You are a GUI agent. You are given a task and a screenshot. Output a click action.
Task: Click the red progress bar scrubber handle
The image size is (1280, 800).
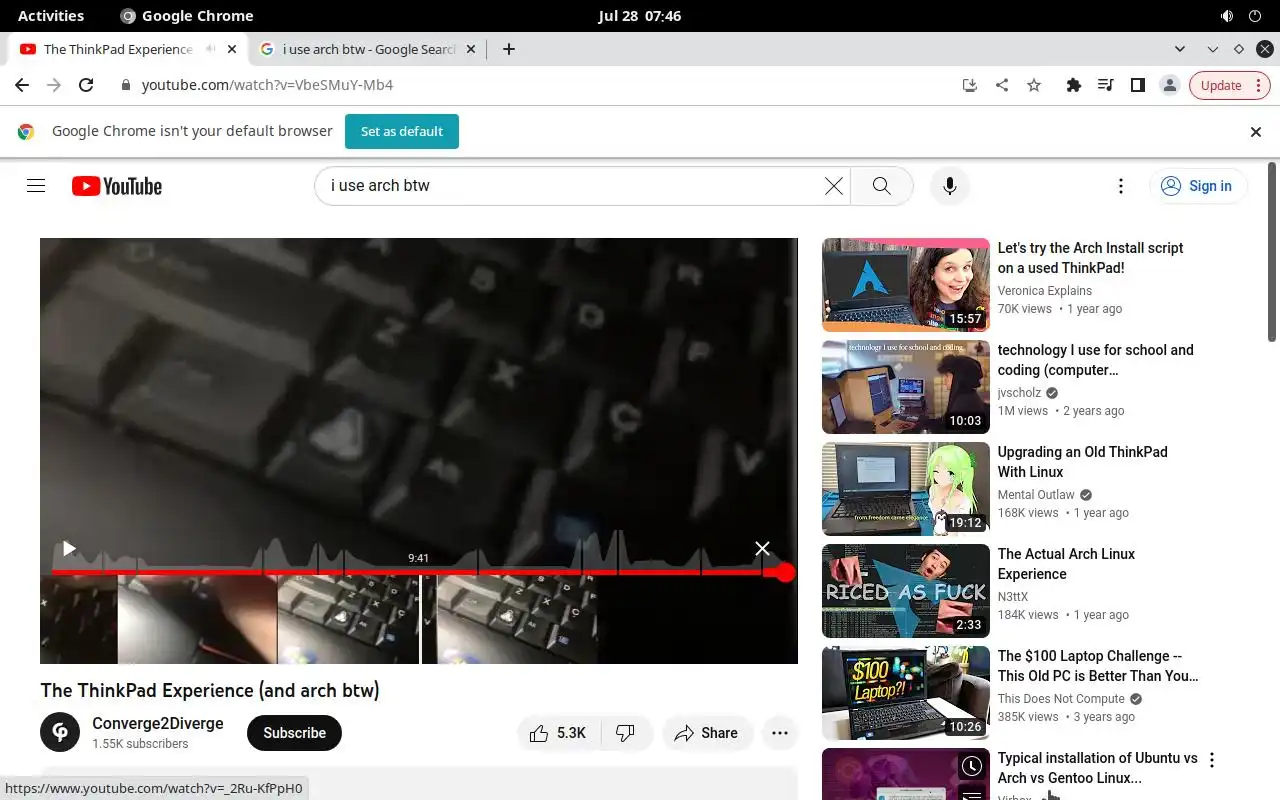[785, 572]
